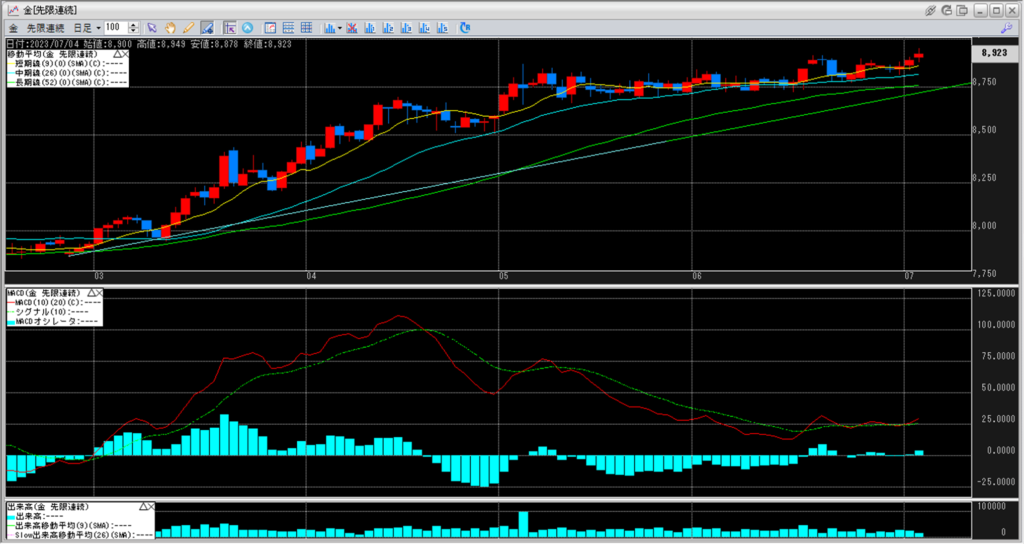Screen dimensions: 1024x544
Task: Toggle the highlighted paint-brush draw mode button
Action: [206, 27]
